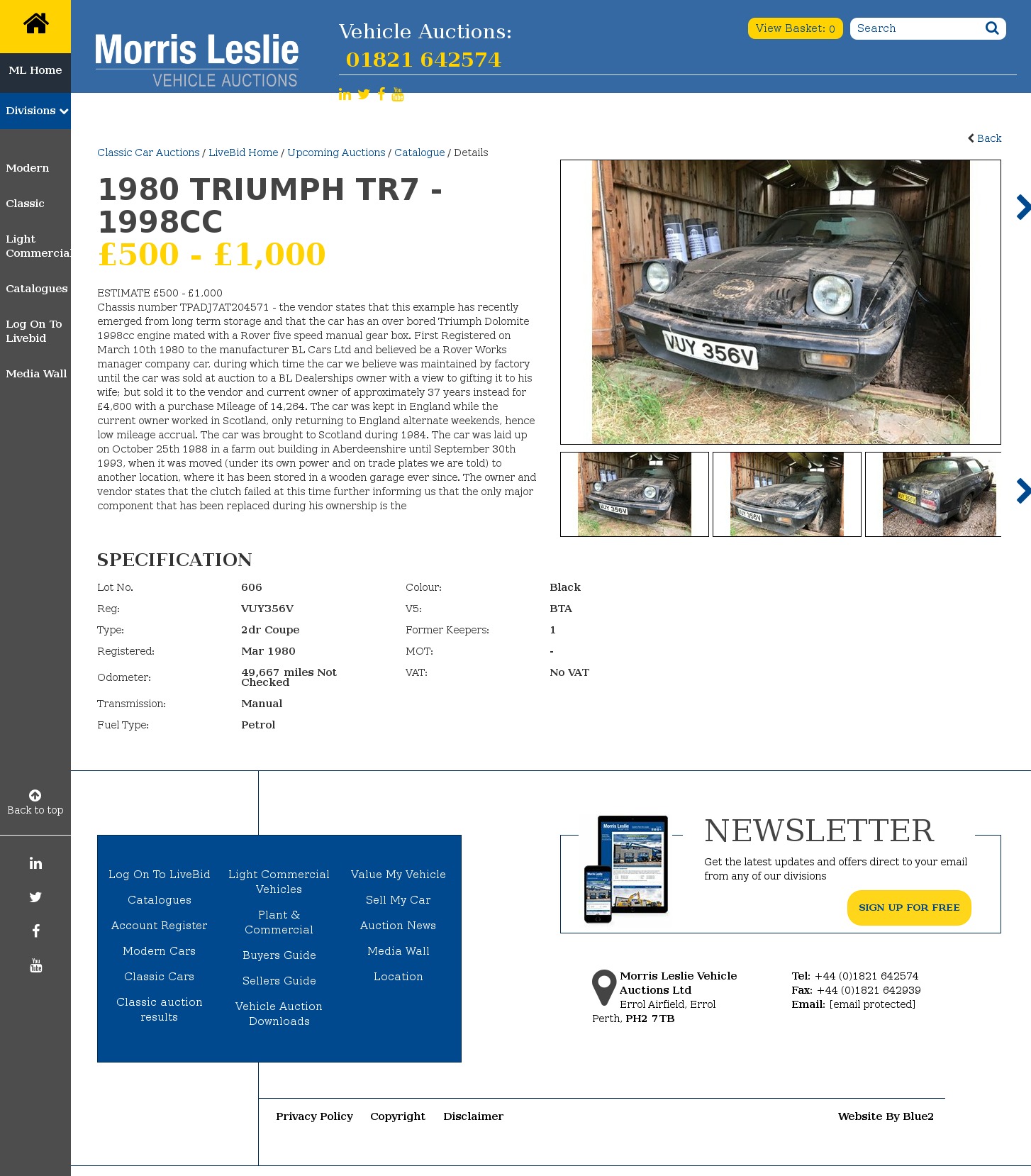1031x1176 pixels.
Task: Open Website By Blue2 link
Action: (886, 1116)
